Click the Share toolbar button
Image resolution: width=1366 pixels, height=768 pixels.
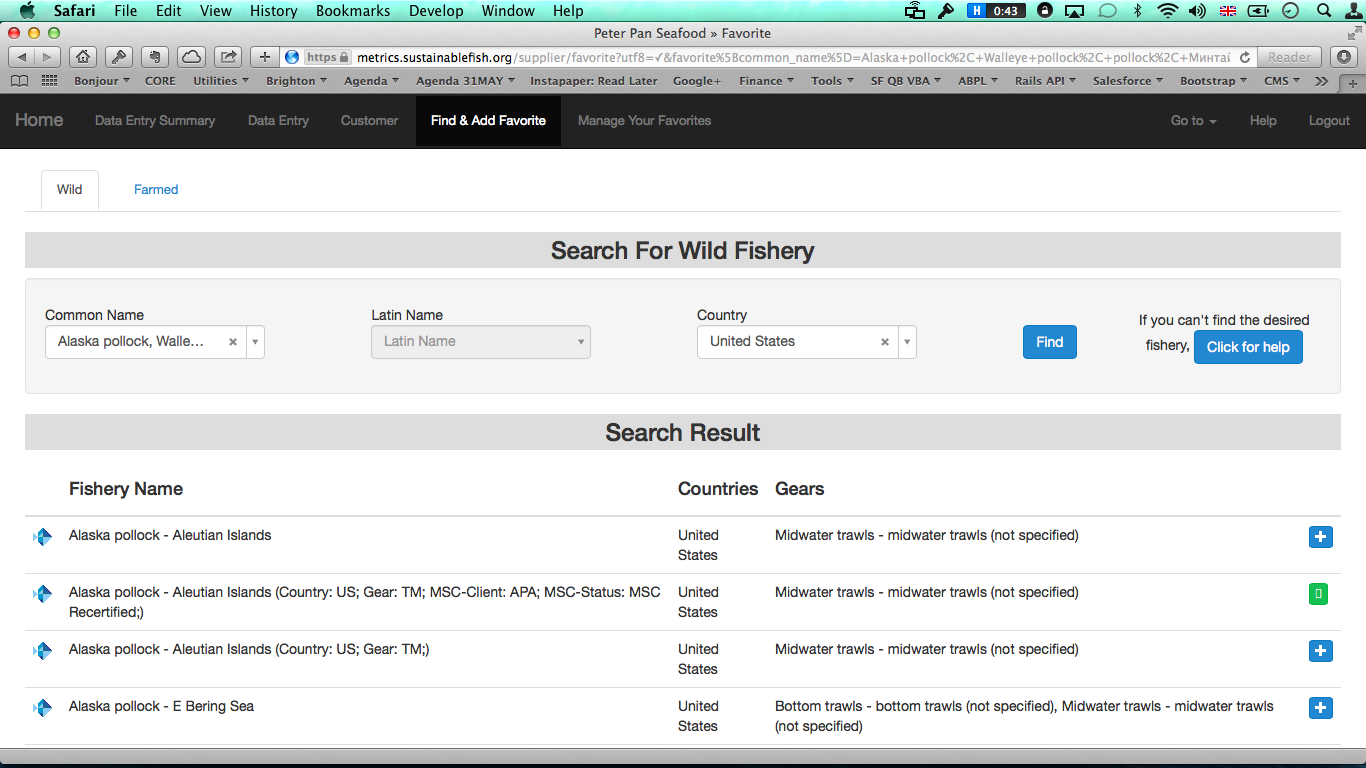pyautogui.click(x=229, y=57)
